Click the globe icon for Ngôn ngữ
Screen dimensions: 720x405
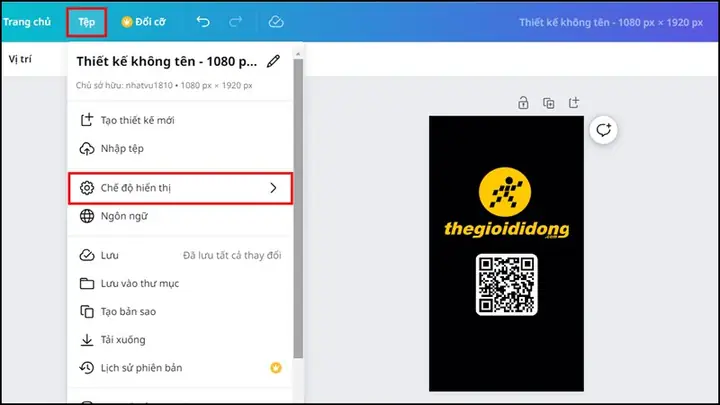click(x=87, y=216)
